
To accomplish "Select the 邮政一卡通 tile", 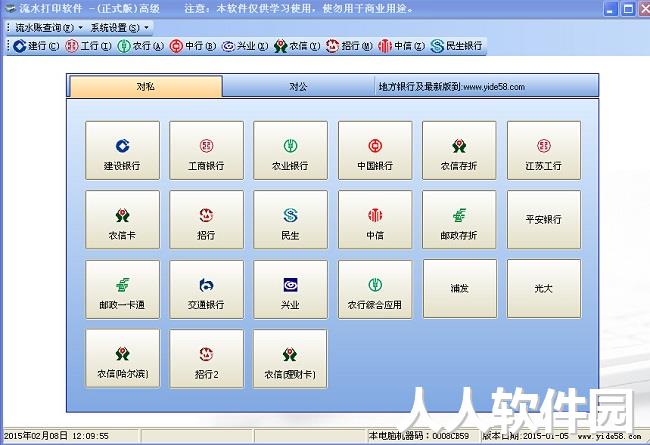I will 122,289.
